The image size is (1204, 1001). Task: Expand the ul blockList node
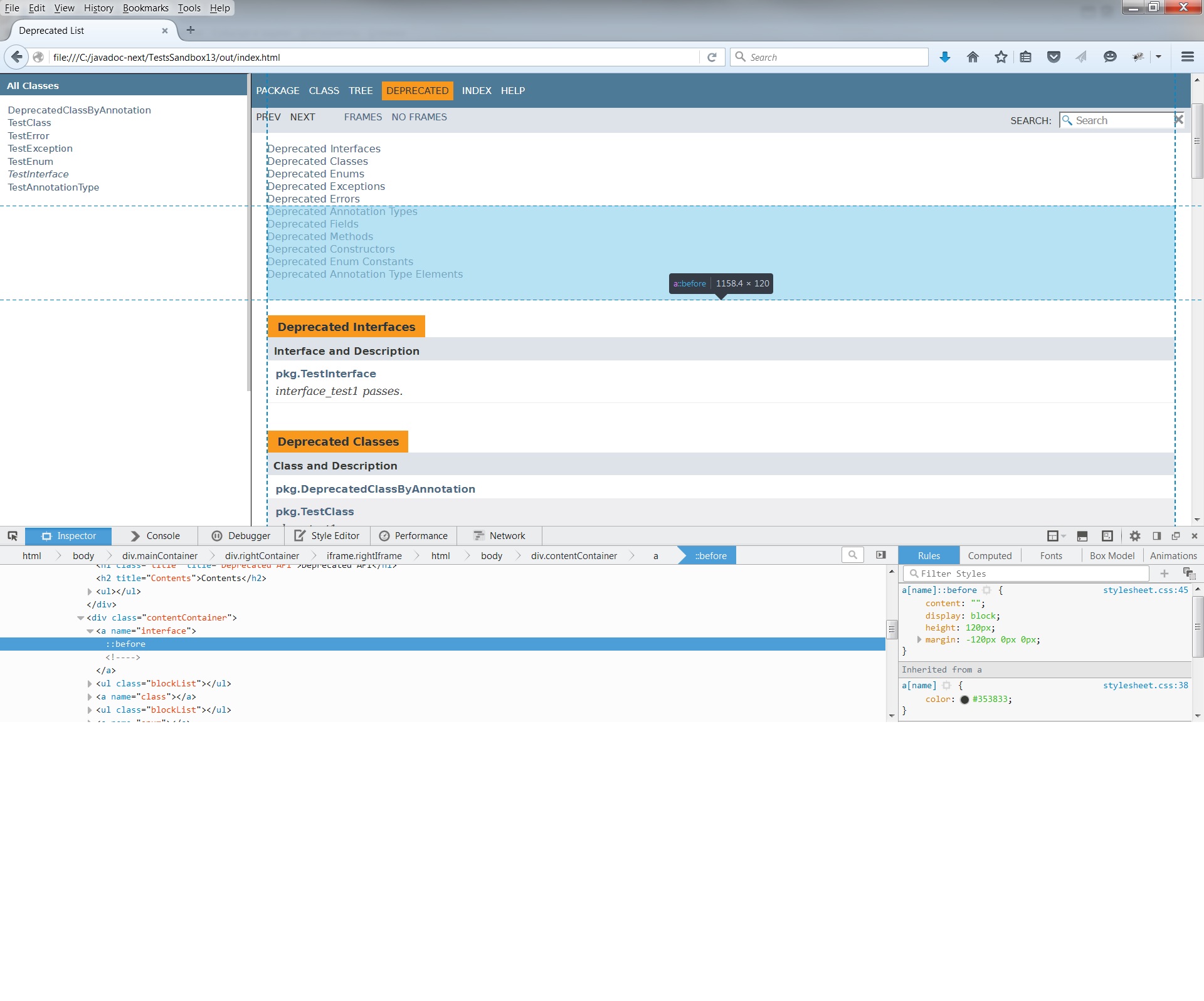pyautogui.click(x=90, y=684)
